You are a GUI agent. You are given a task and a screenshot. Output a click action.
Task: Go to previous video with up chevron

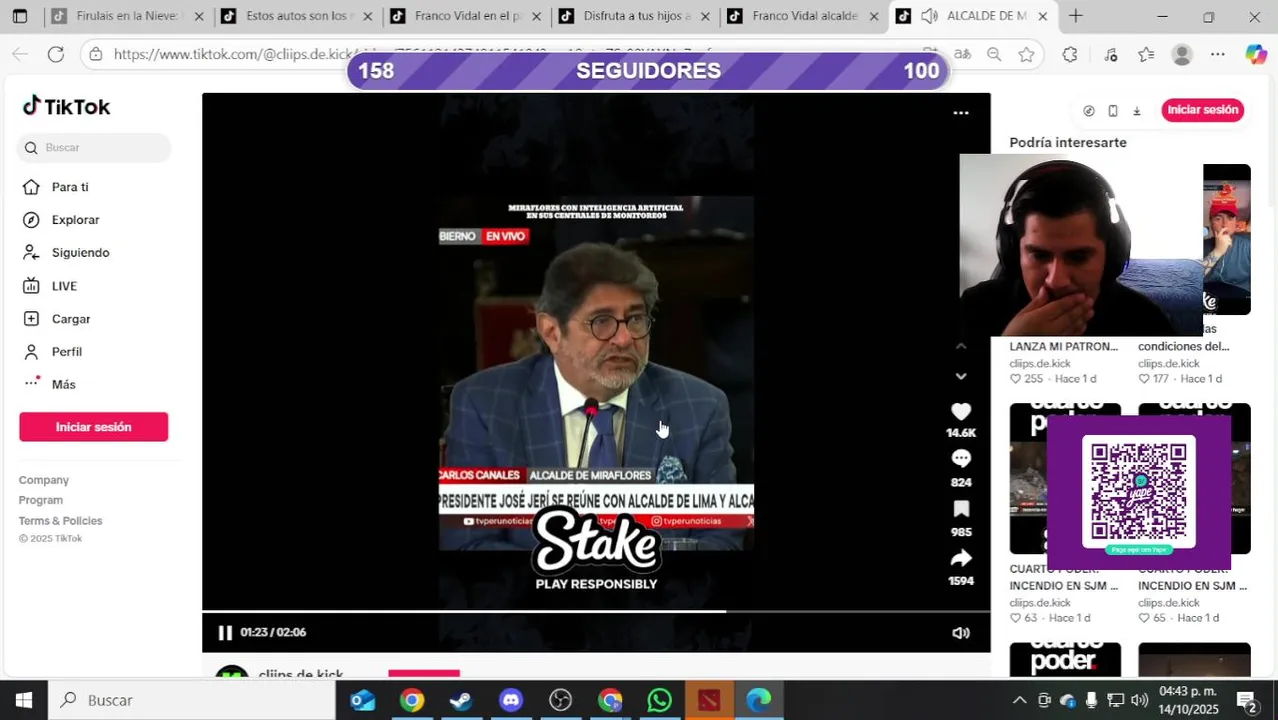pos(961,346)
